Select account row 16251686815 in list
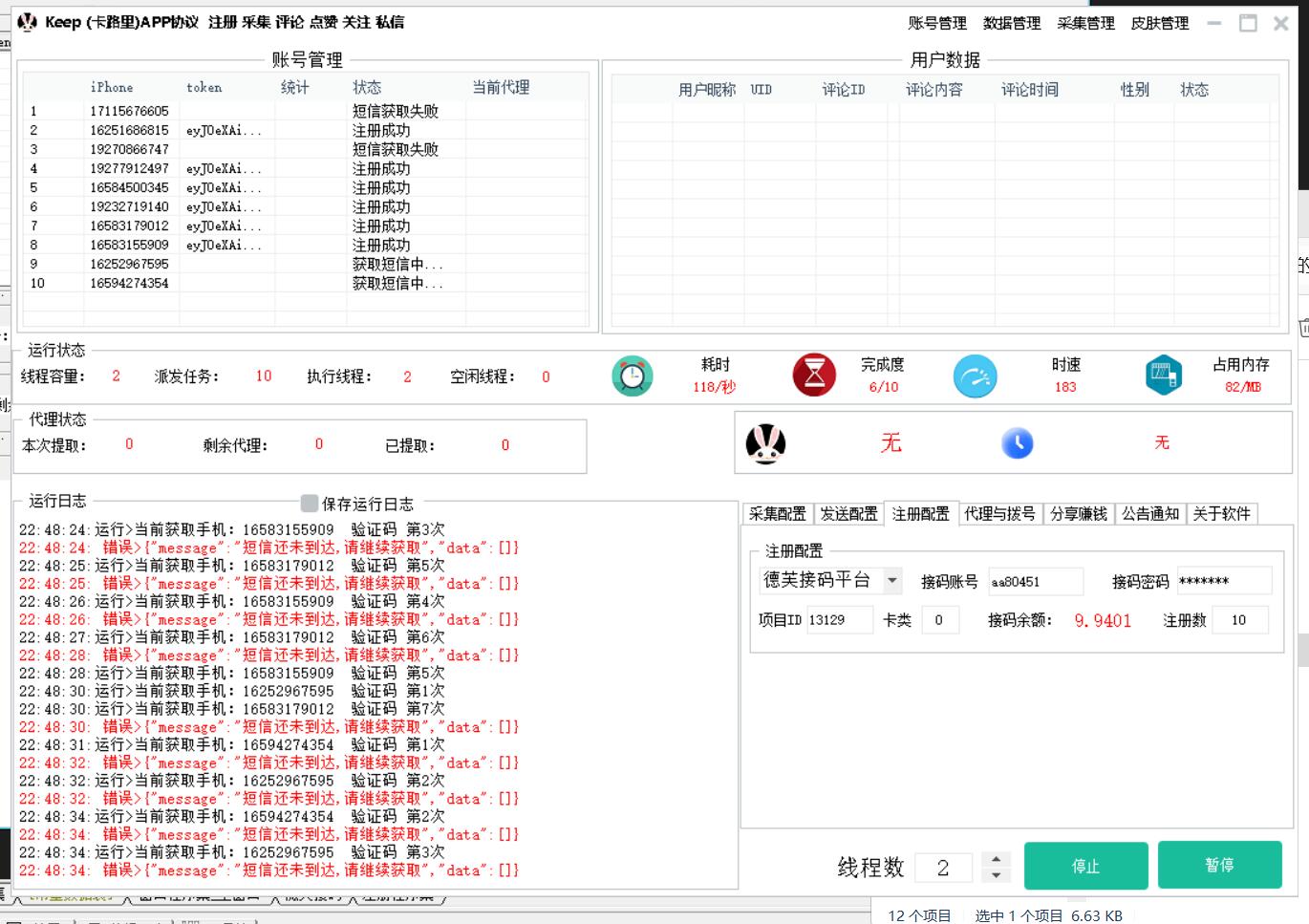The height and width of the screenshot is (924, 1309). coord(129,130)
